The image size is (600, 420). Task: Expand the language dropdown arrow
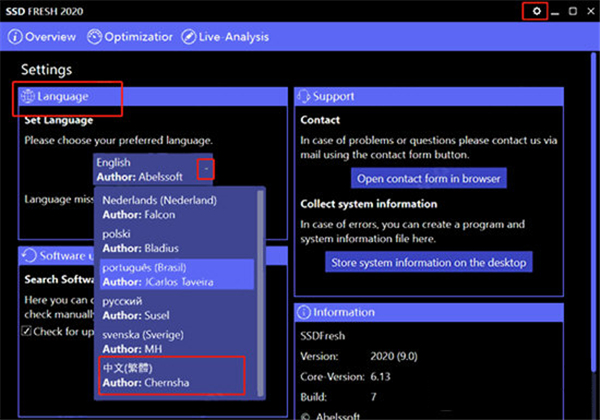coord(205,169)
